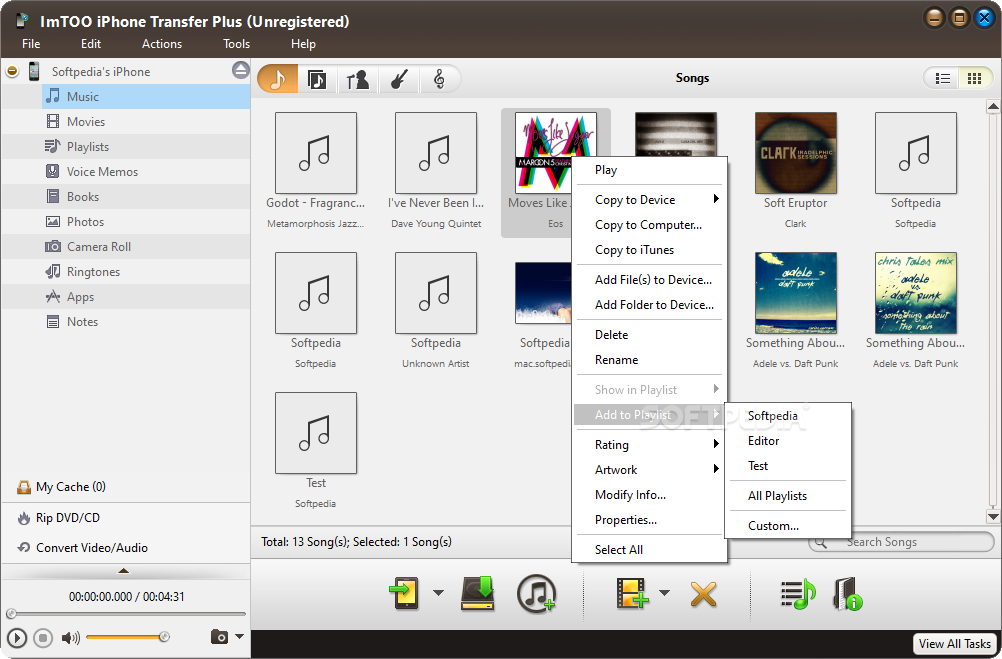Mute the volume speaker icon
Screen dimensions: 1002x659
(x=70, y=637)
